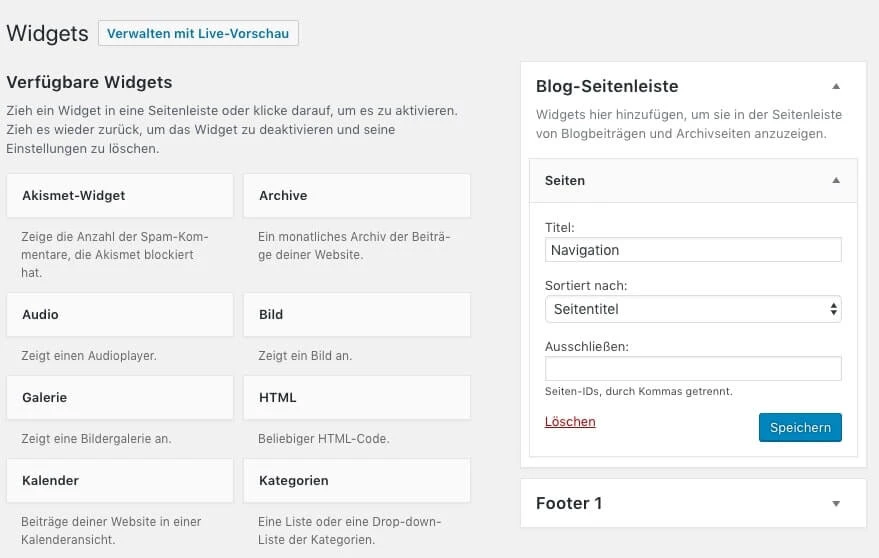Choose the Audio widget

pos(119,314)
